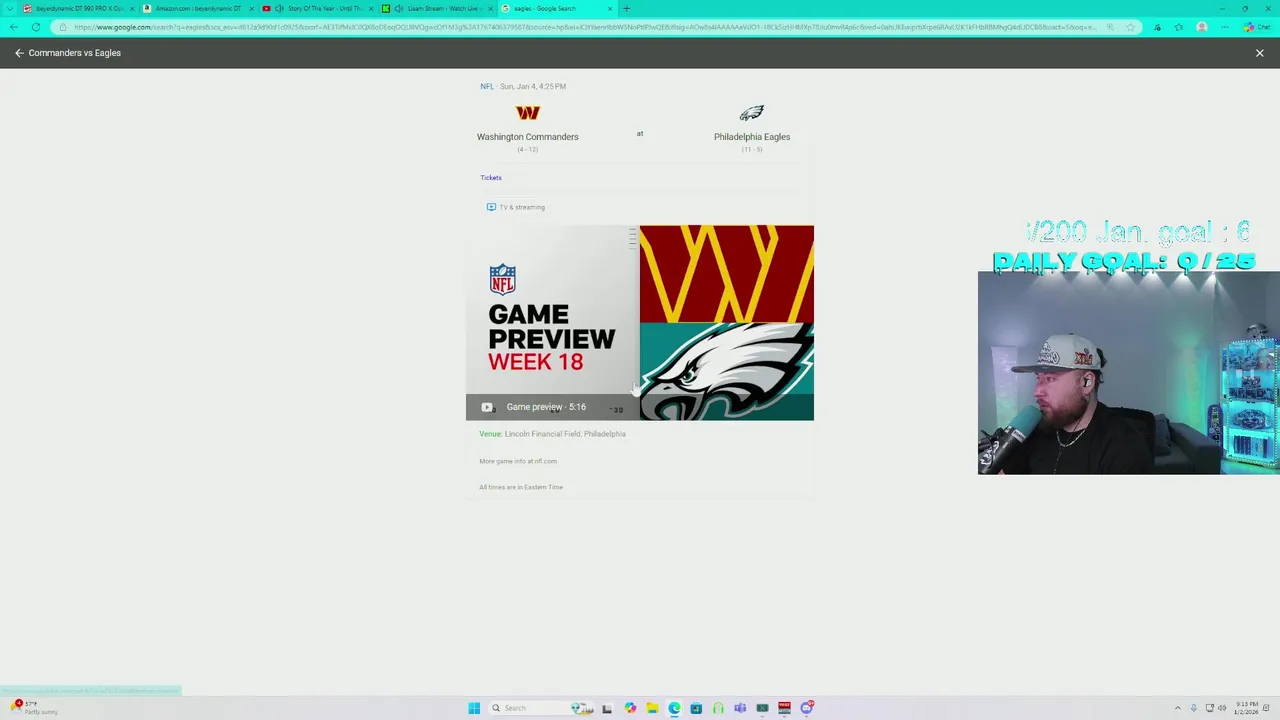Open the Game Preview Week 18 thumbnail
The width and height of the screenshot is (1280, 720).
pyautogui.click(x=640, y=322)
